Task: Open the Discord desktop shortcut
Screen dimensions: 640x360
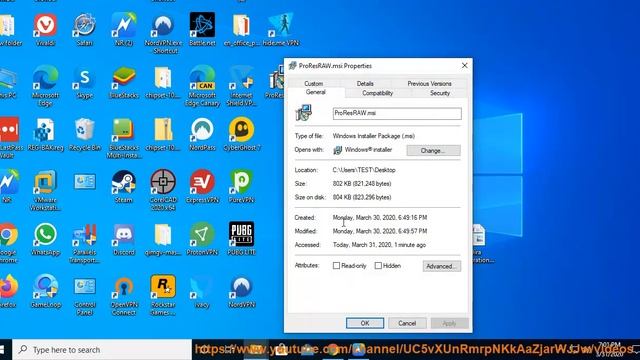Action: point(124,240)
